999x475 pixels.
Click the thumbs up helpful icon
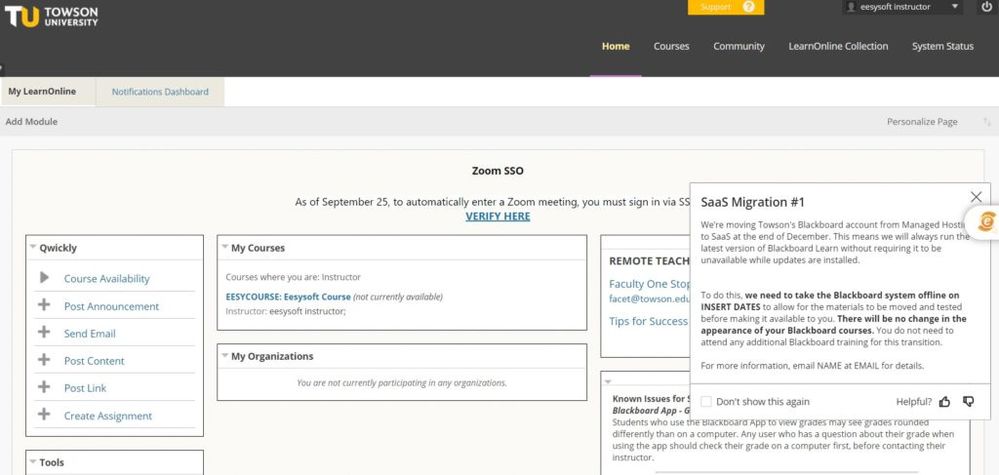pos(945,402)
